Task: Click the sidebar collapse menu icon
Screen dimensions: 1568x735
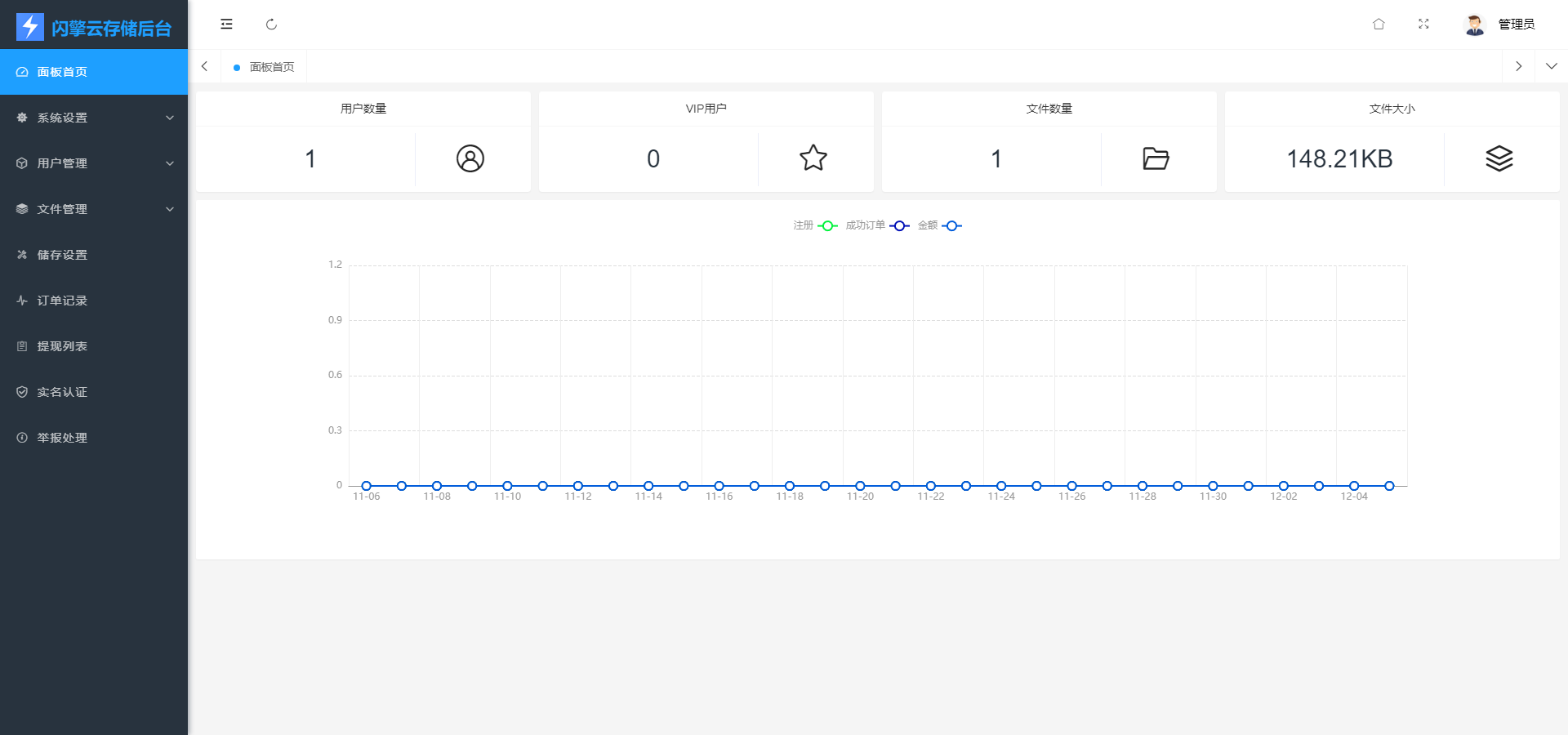Action: (226, 24)
